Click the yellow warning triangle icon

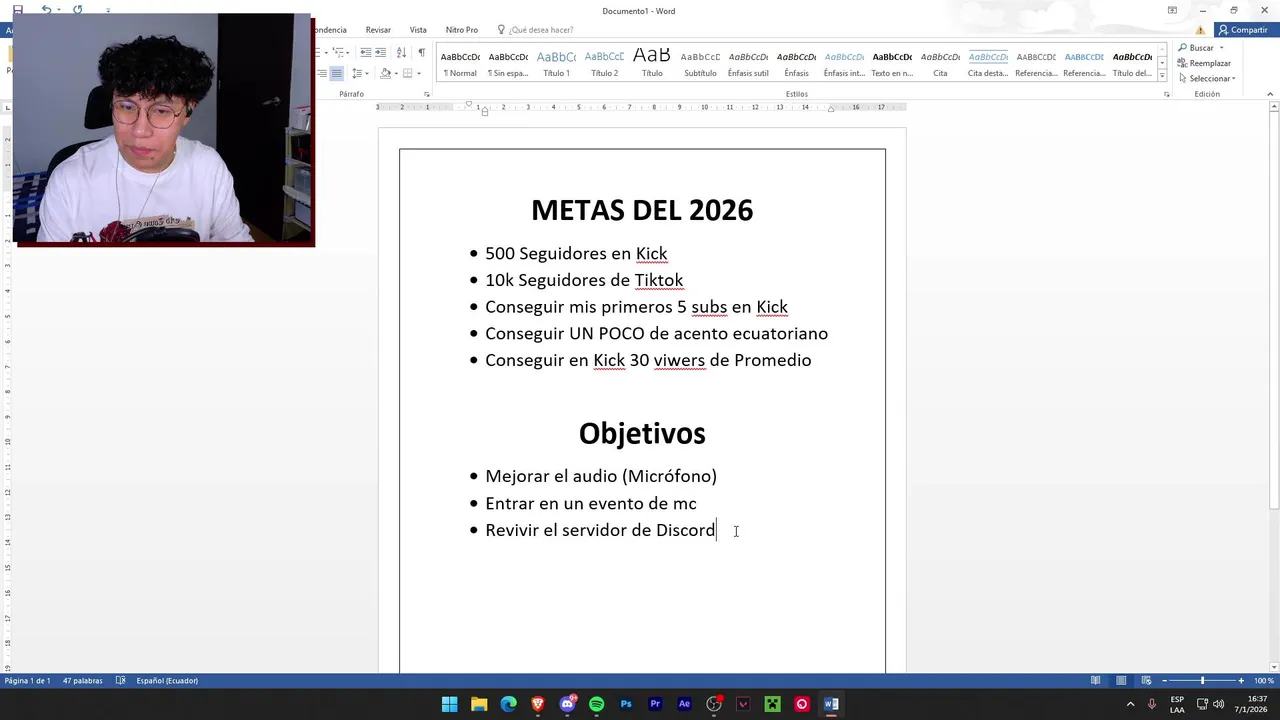point(1201,30)
